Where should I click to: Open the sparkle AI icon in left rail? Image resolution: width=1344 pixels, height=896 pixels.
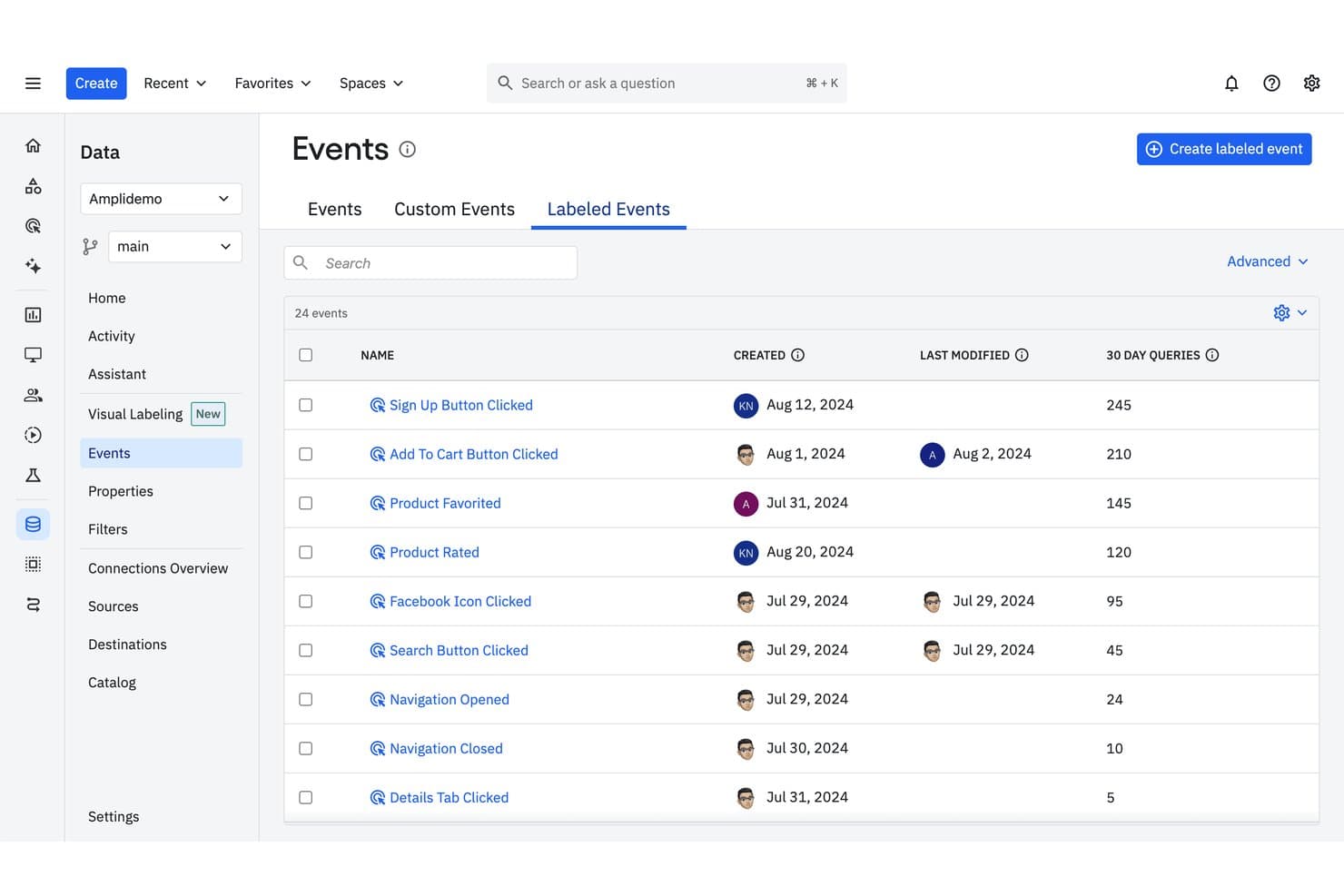(33, 266)
